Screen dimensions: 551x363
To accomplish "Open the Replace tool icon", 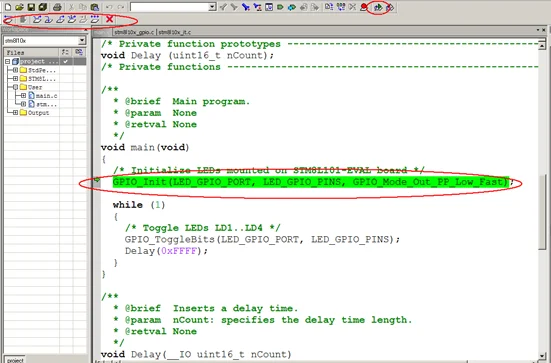I will 257,7.
